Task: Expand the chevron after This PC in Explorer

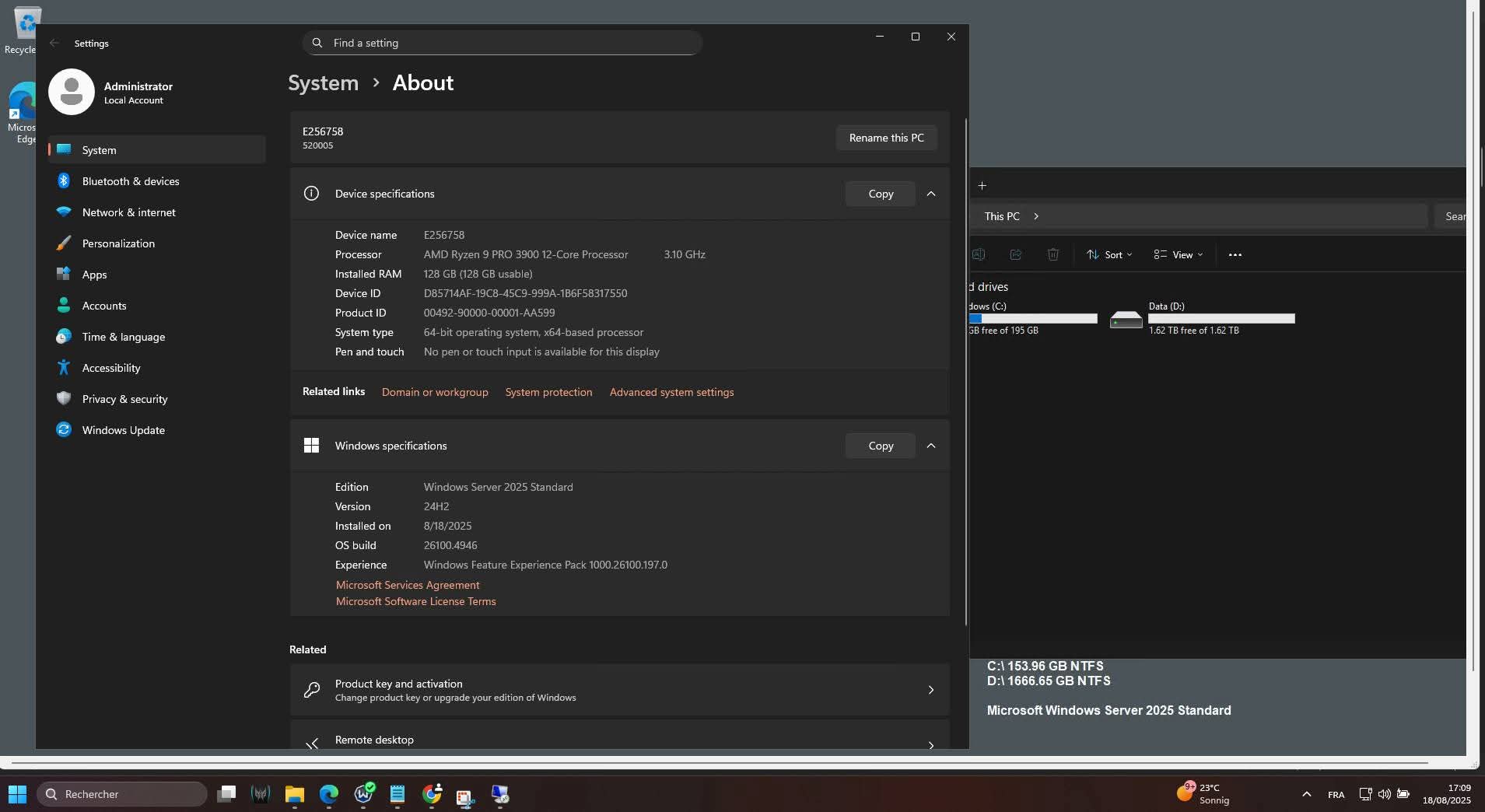Action: (1036, 216)
